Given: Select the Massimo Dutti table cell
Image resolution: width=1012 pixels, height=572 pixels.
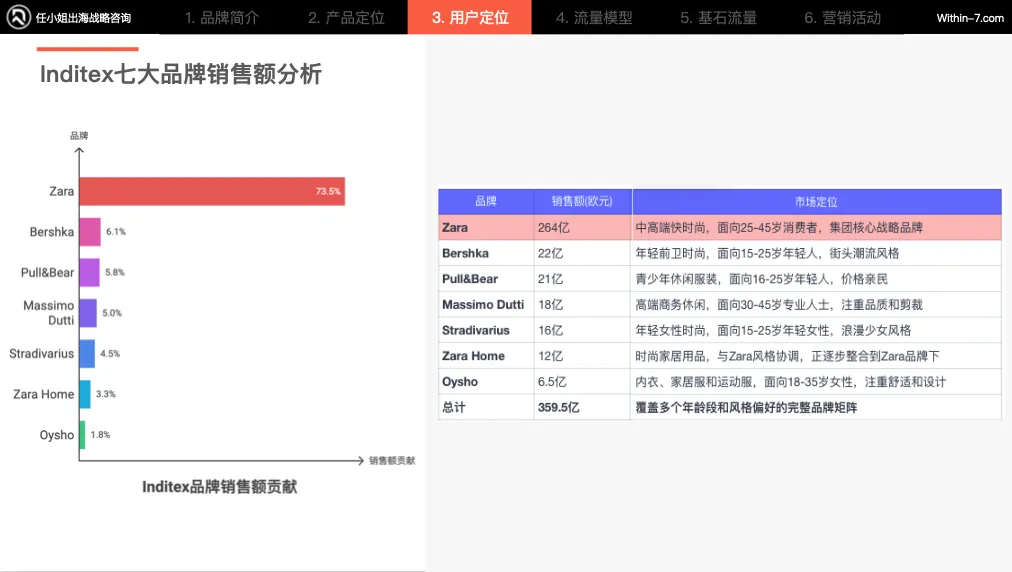Looking at the screenshot, I should click(486, 304).
